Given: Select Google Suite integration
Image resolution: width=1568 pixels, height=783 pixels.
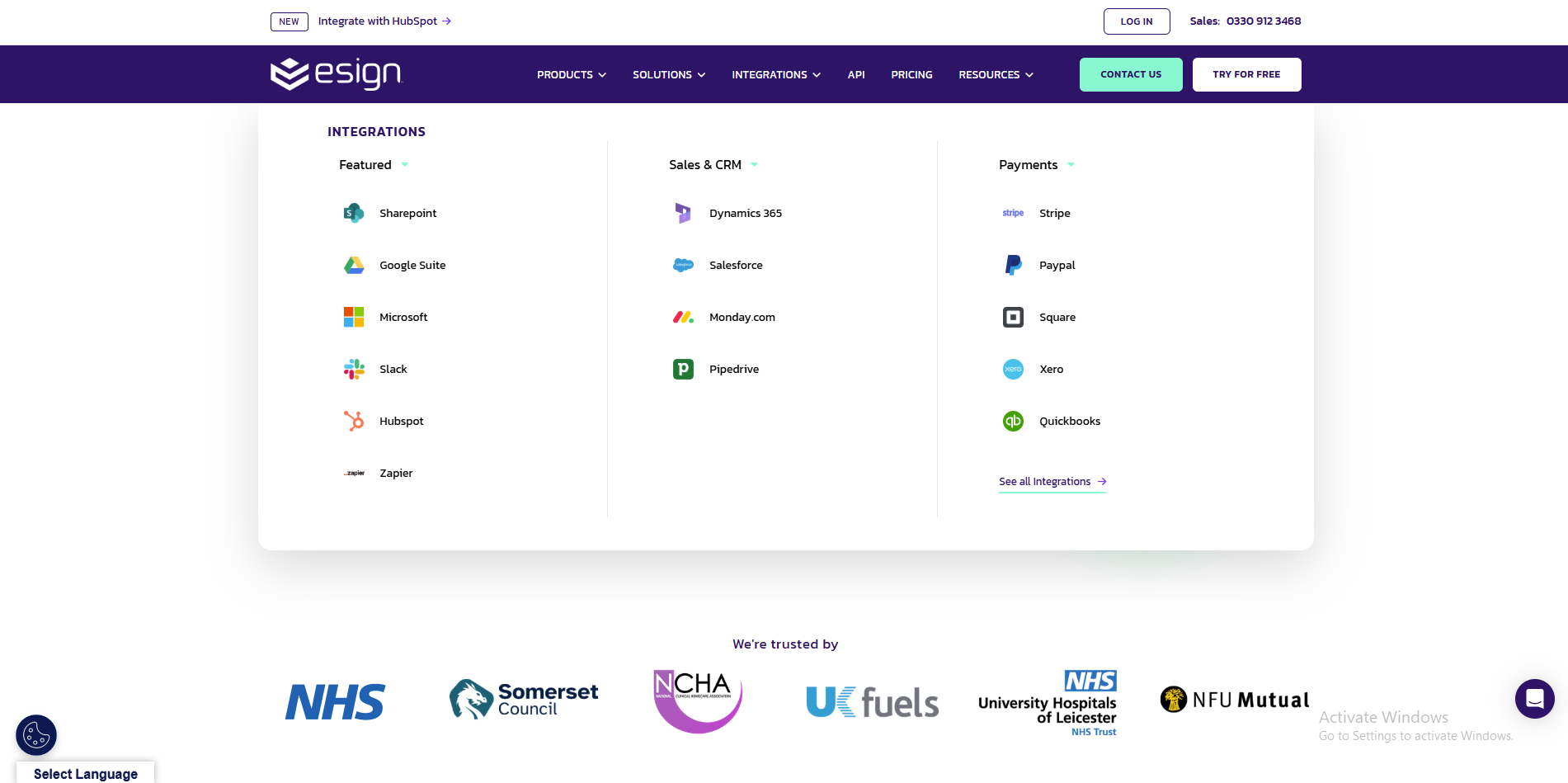Looking at the screenshot, I should [x=412, y=265].
